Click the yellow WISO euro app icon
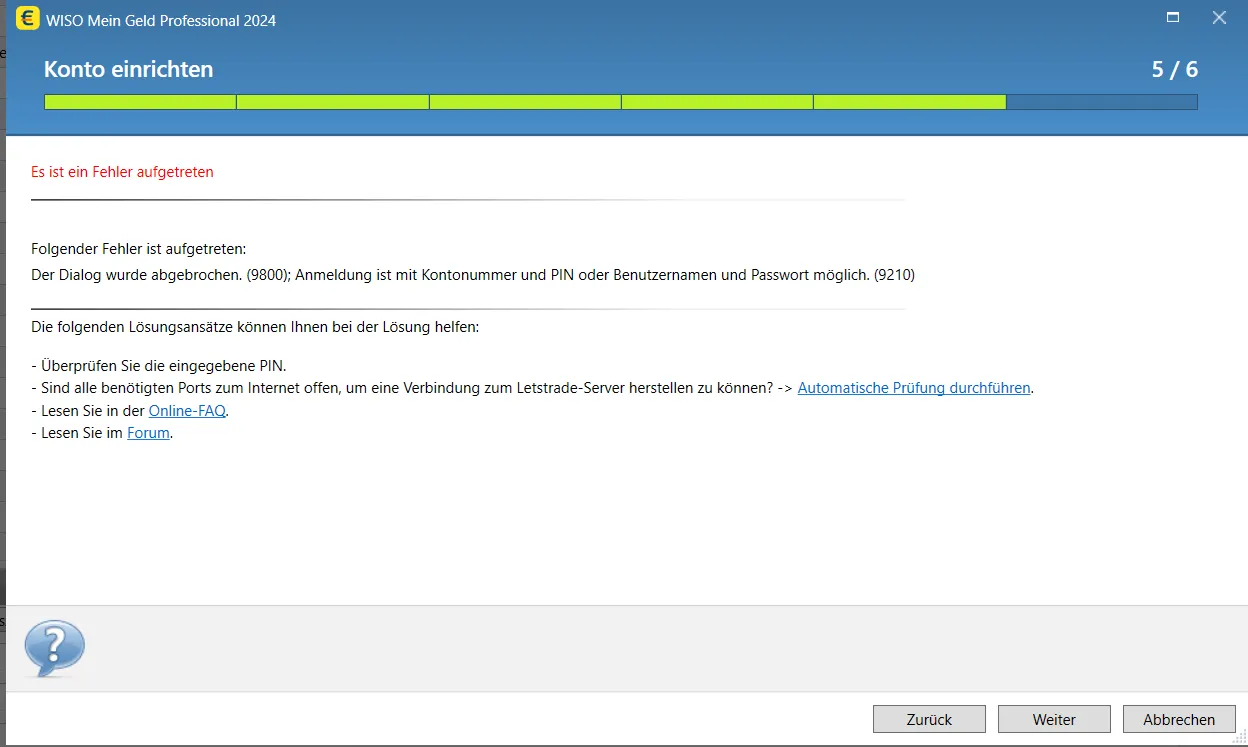This screenshot has width=1248, height=747. tap(28, 19)
